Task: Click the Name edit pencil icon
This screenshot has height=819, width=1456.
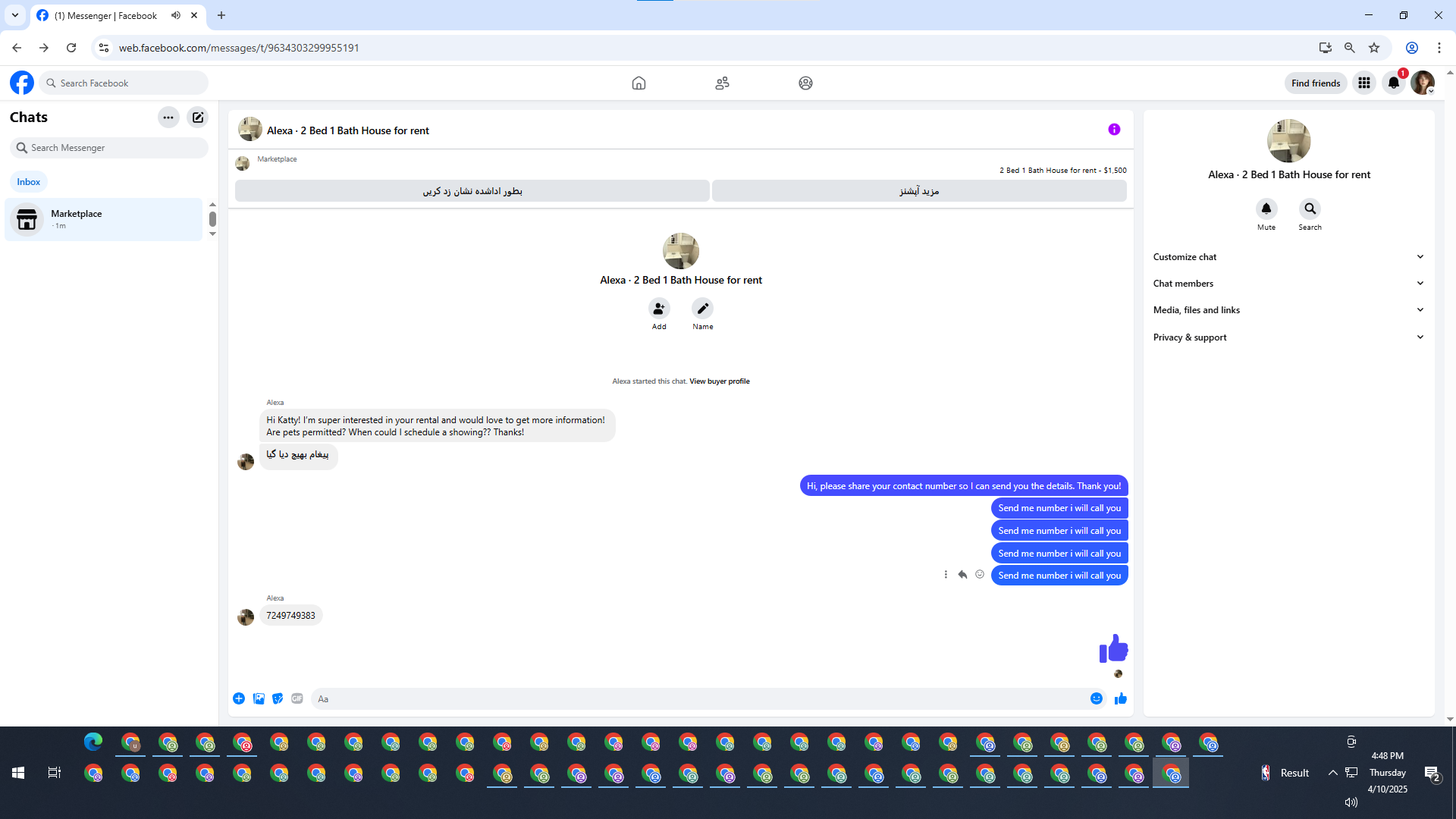Action: pyautogui.click(x=702, y=309)
